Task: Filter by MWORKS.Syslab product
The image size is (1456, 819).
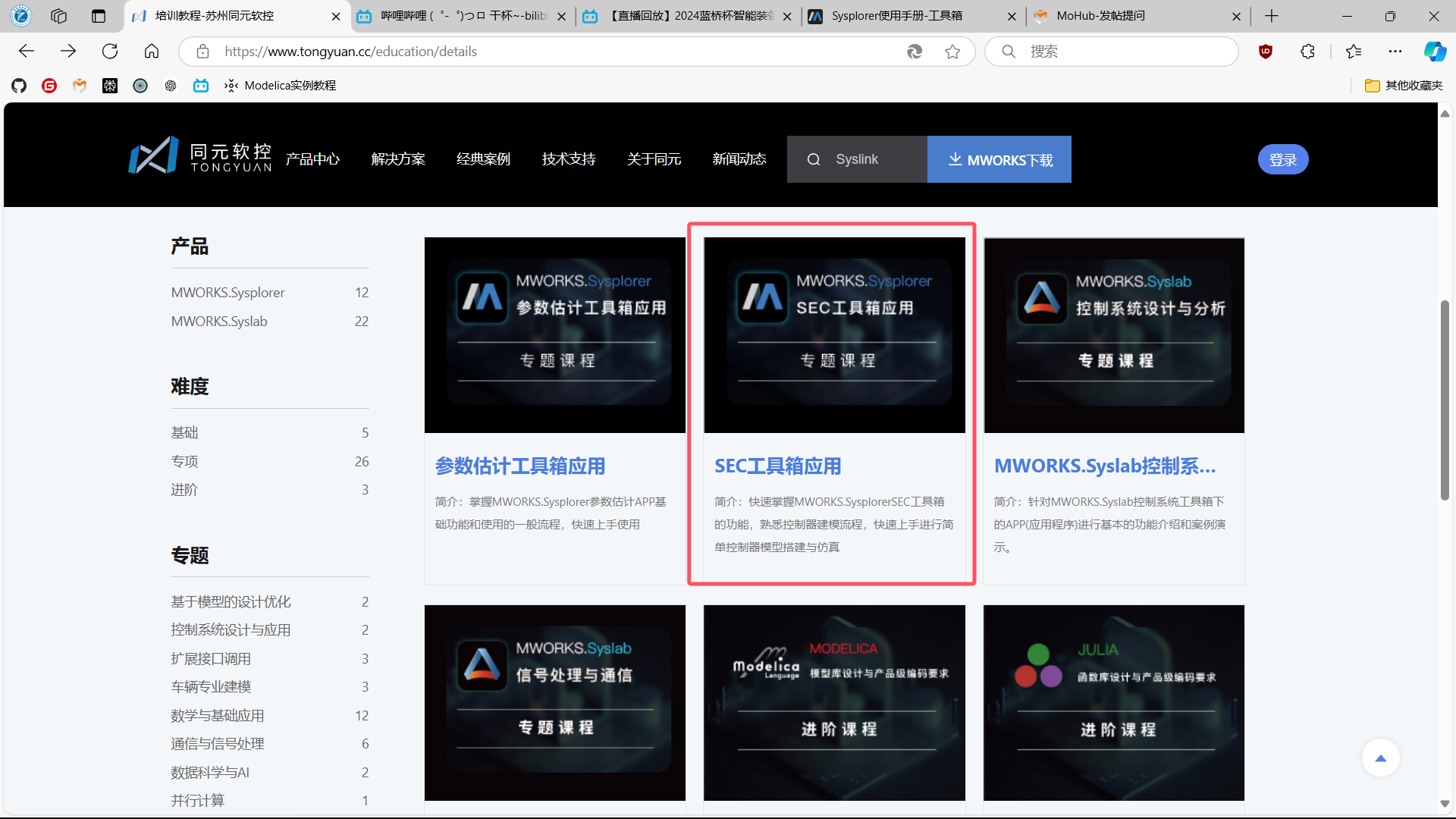Action: point(269,322)
